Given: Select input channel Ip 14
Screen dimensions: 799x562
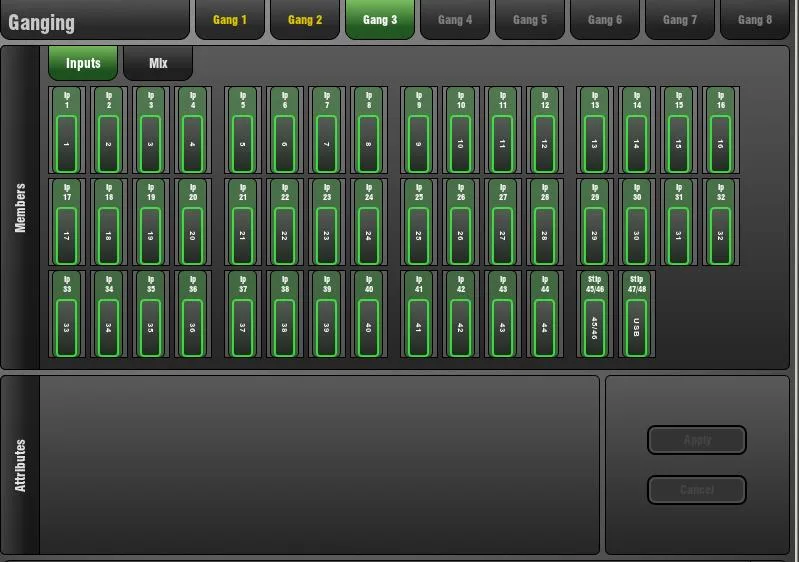Looking at the screenshot, I should pos(636,130).
